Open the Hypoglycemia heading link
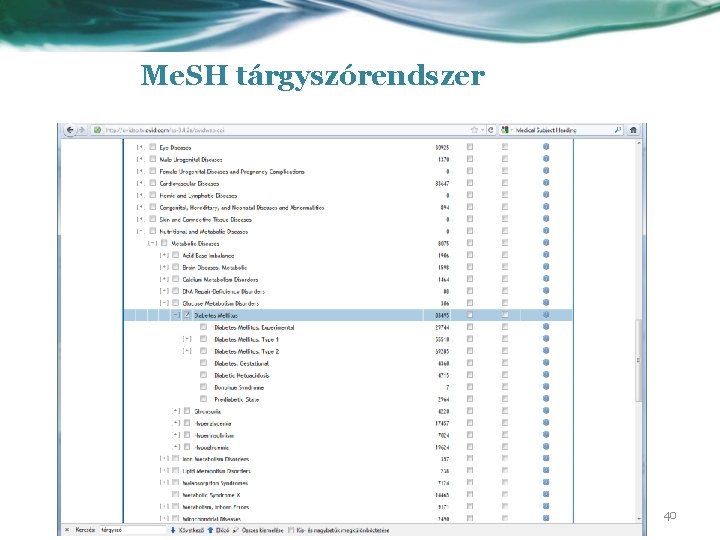 point(212,447)
